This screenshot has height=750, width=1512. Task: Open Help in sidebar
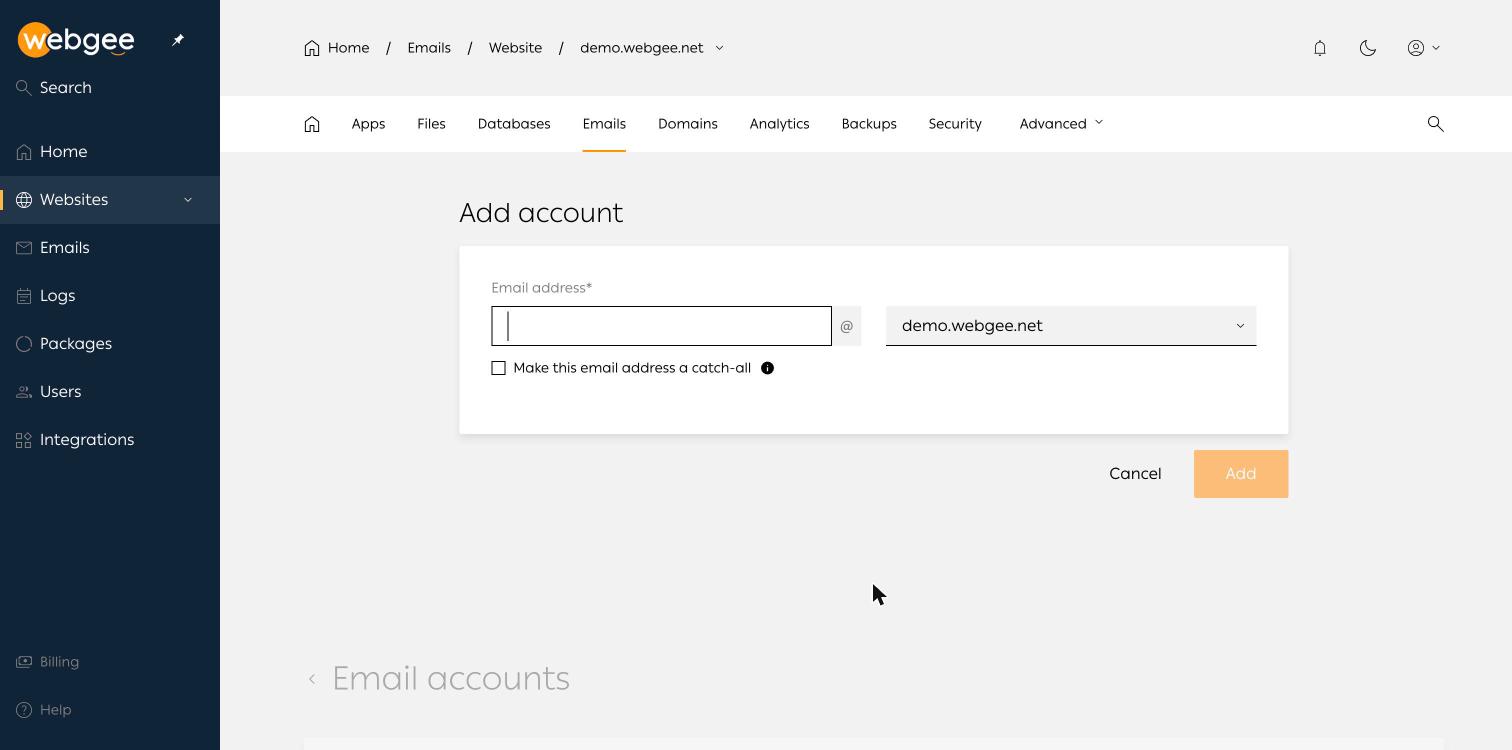(110, 710)
